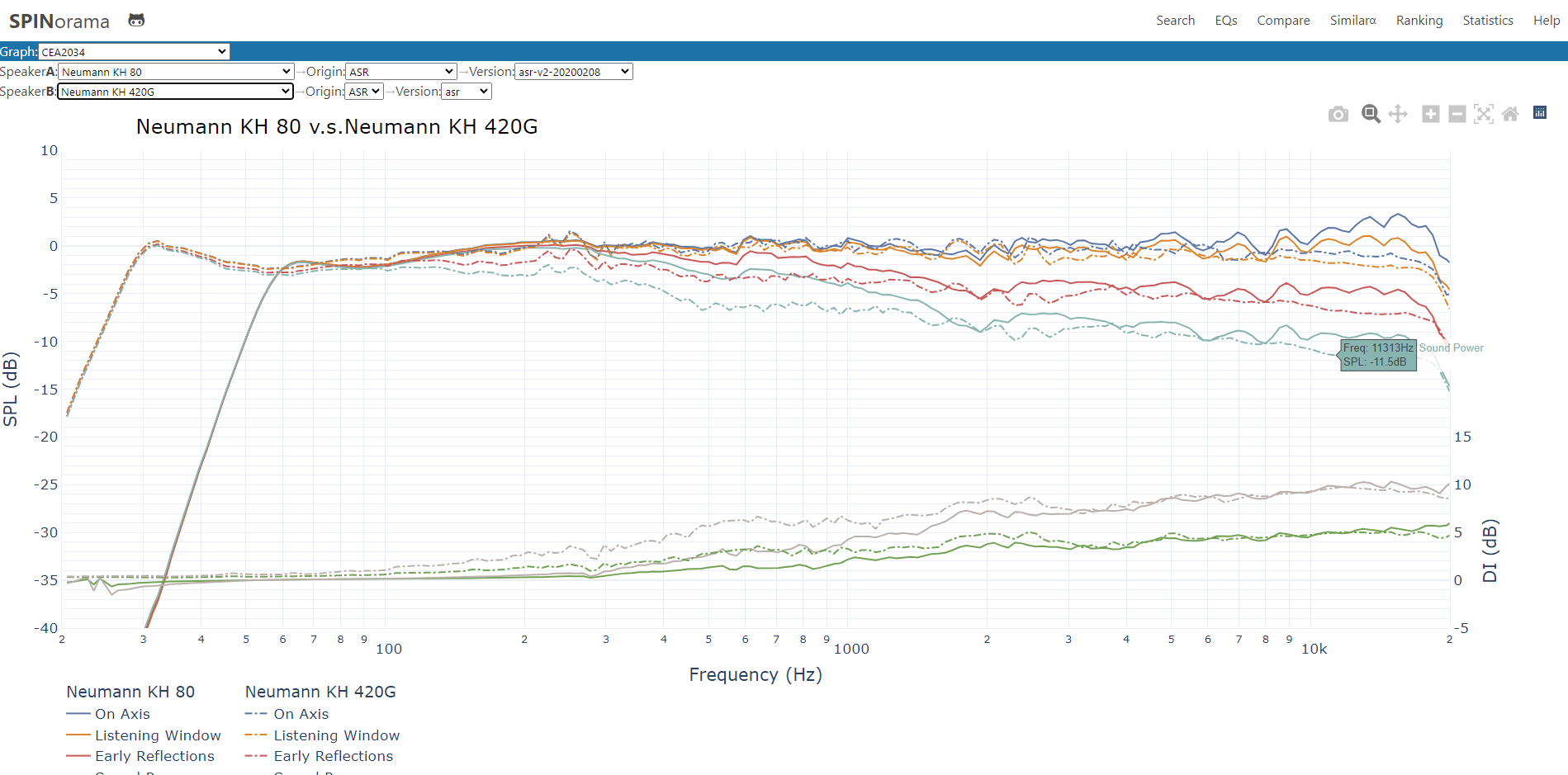Select the Pan tool in plot toolbar
Image resolution: width=1568 pixels, height=775 pixels.
pyautogui.click(x=1398, y=114)
